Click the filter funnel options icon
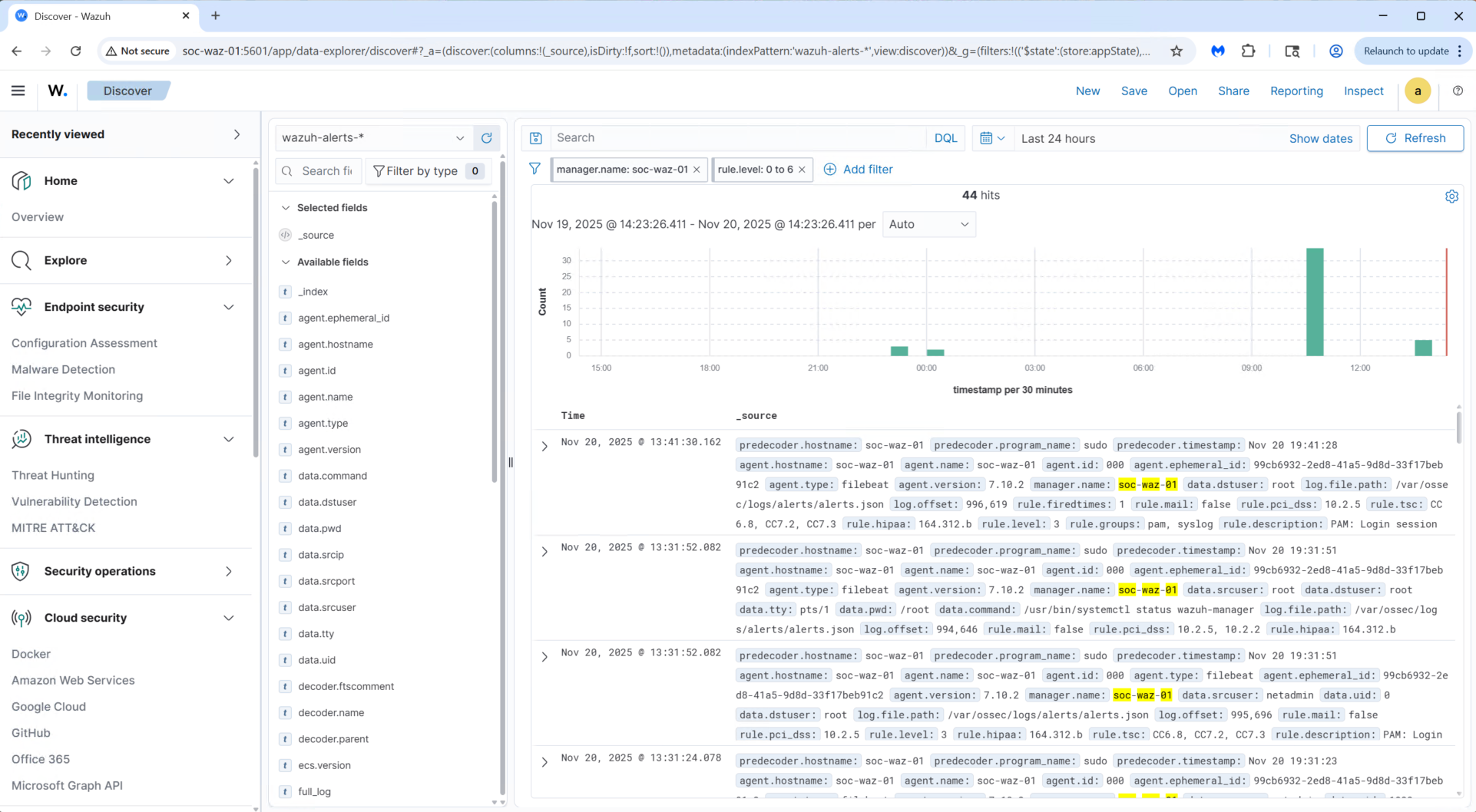 pos(535,169)
